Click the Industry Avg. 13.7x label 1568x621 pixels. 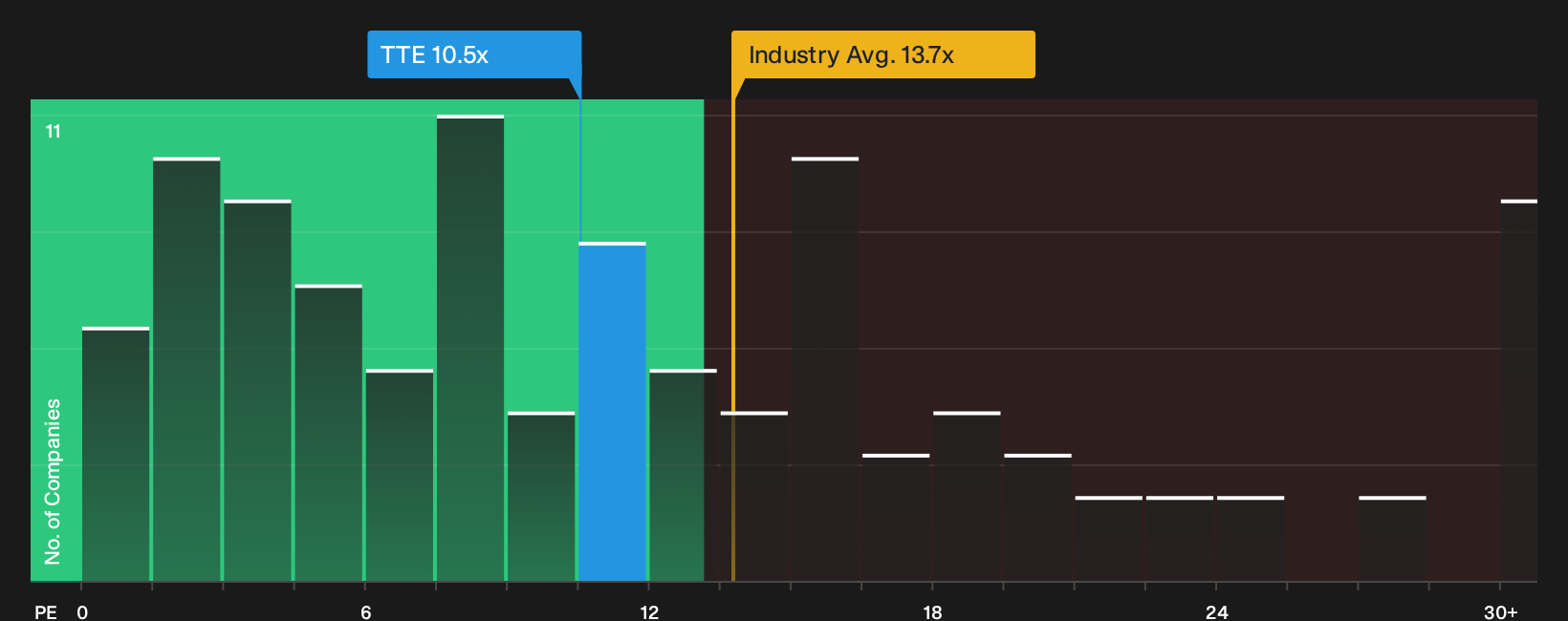click(882, 54)
